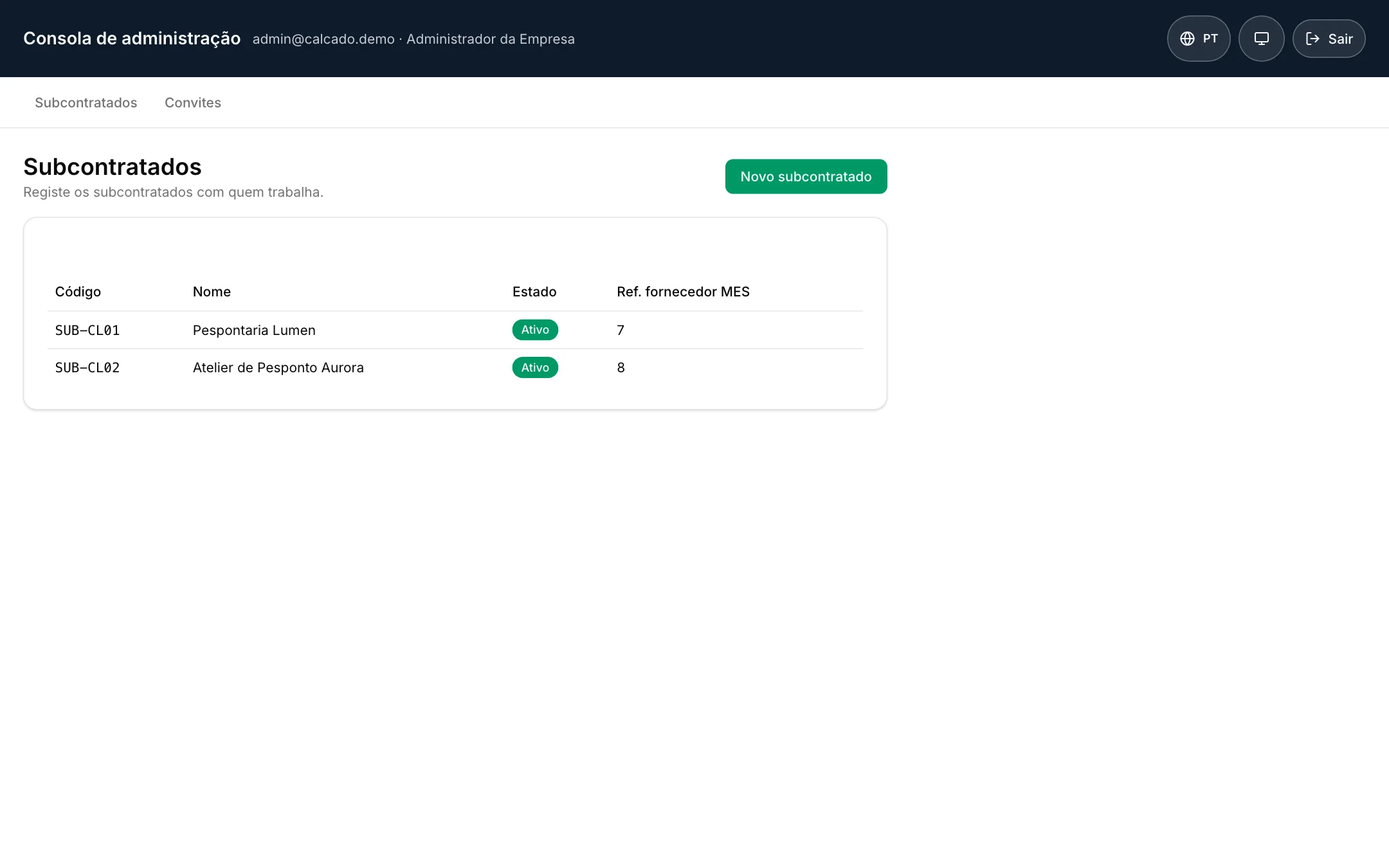Switch to the Subcontratados tab
Screen dimensions: 1389x868
pos(86,103)
